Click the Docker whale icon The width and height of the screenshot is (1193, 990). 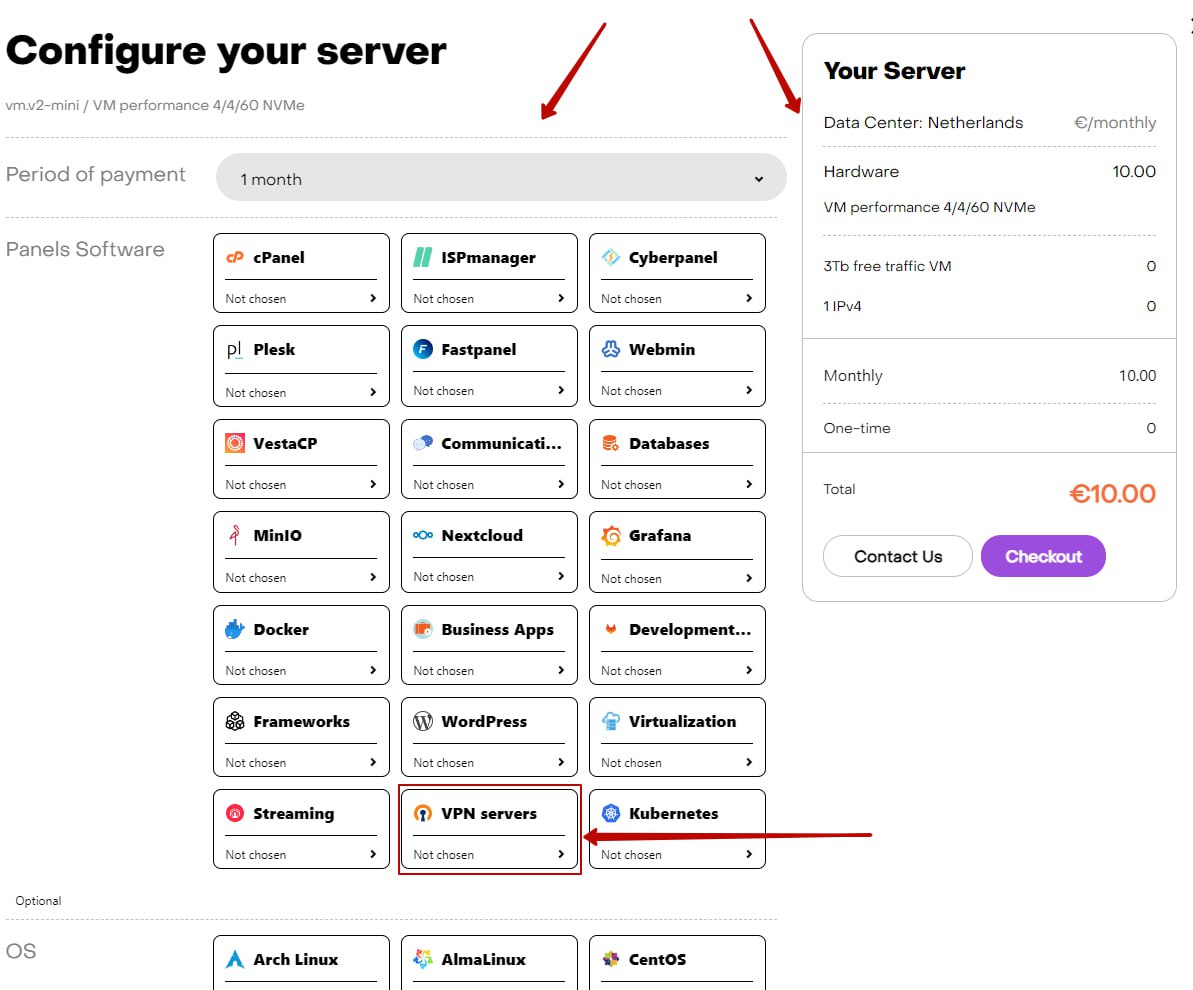[235, 629]
